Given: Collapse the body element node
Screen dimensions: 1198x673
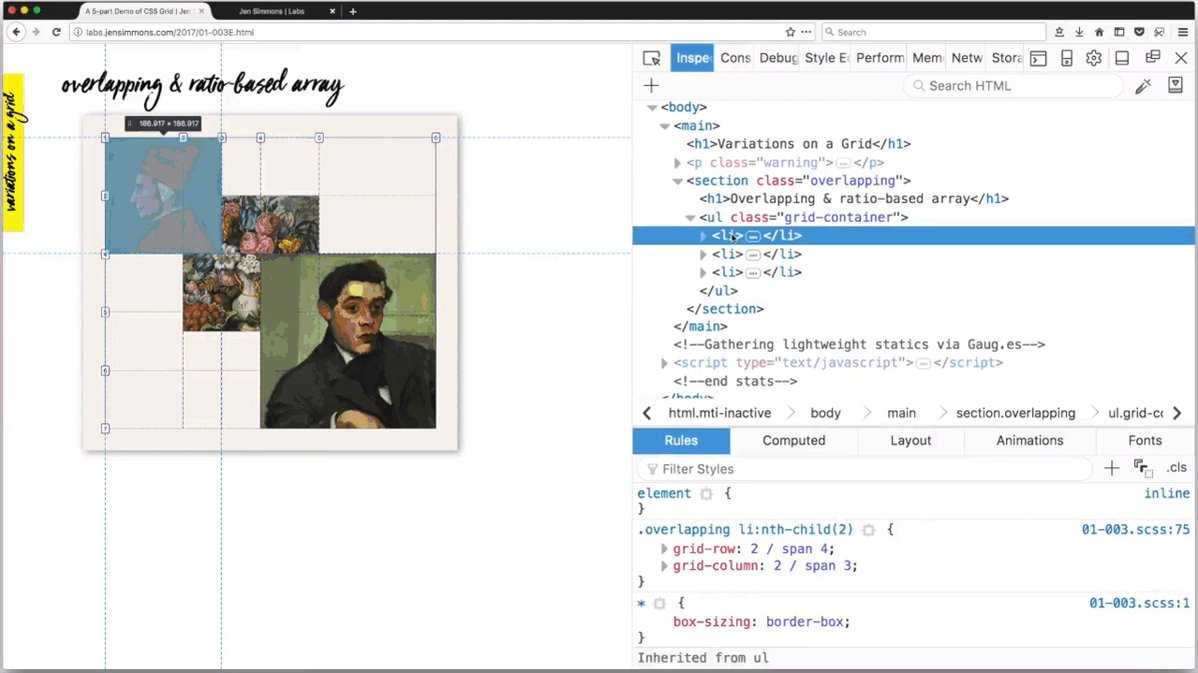Looking at the screenshot, I should click(x=652, y=108).
